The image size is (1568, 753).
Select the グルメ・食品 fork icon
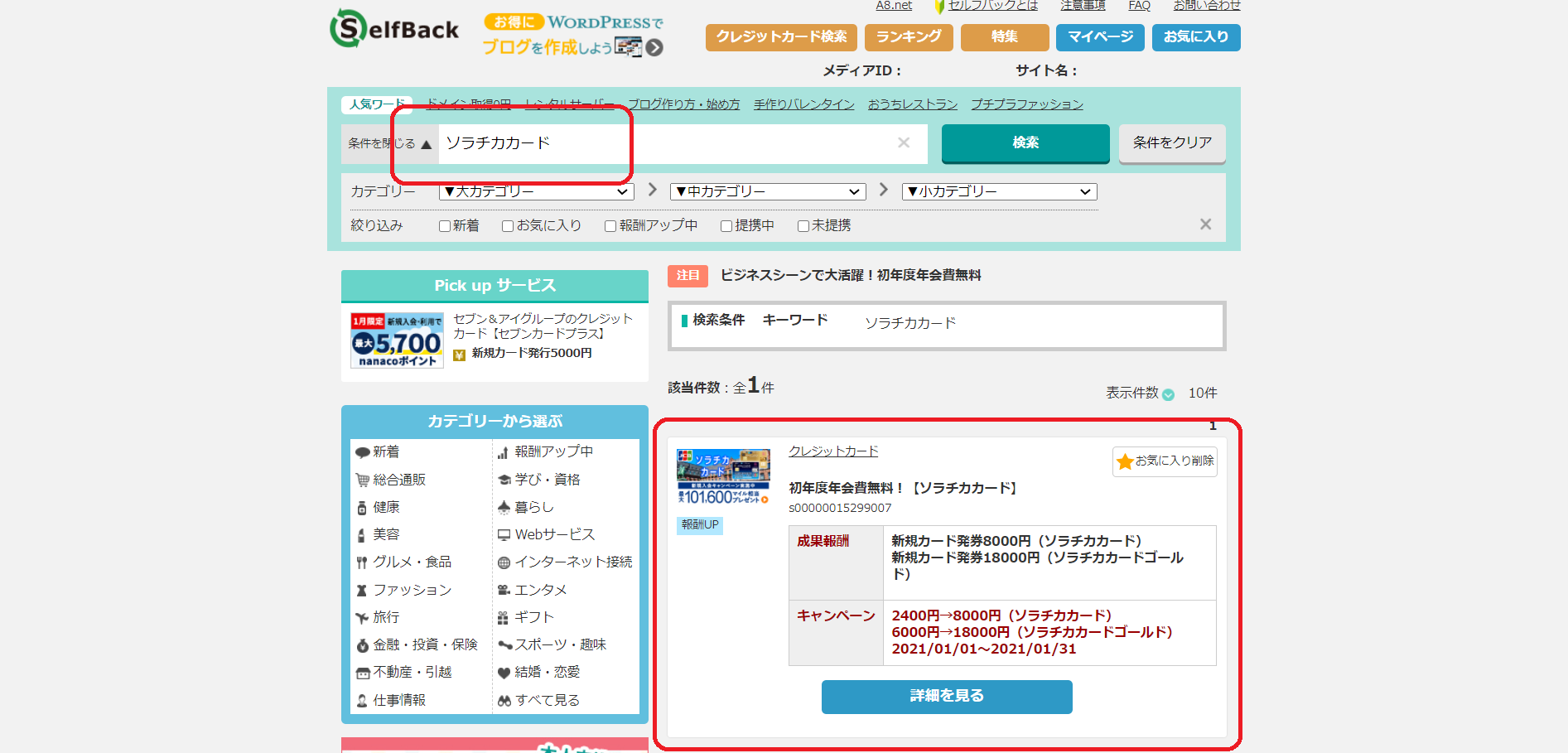(362, 562)
